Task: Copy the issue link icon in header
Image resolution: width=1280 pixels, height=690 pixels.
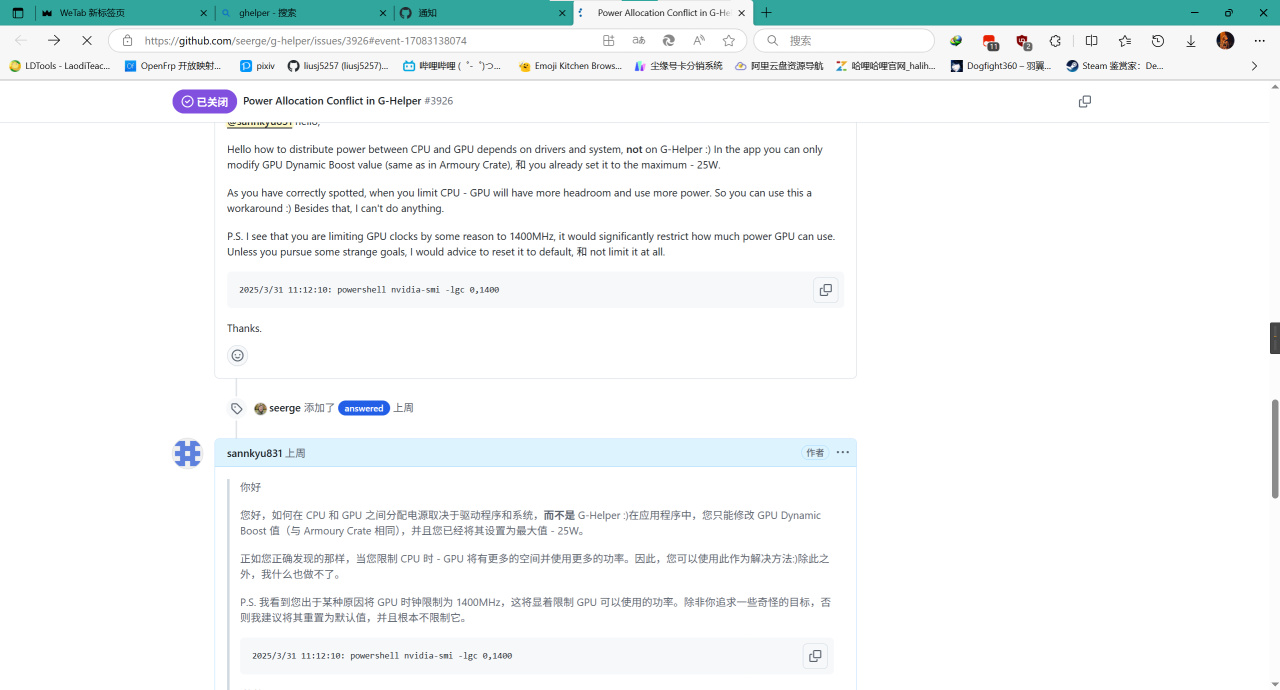Action: tap(1085, 101)
